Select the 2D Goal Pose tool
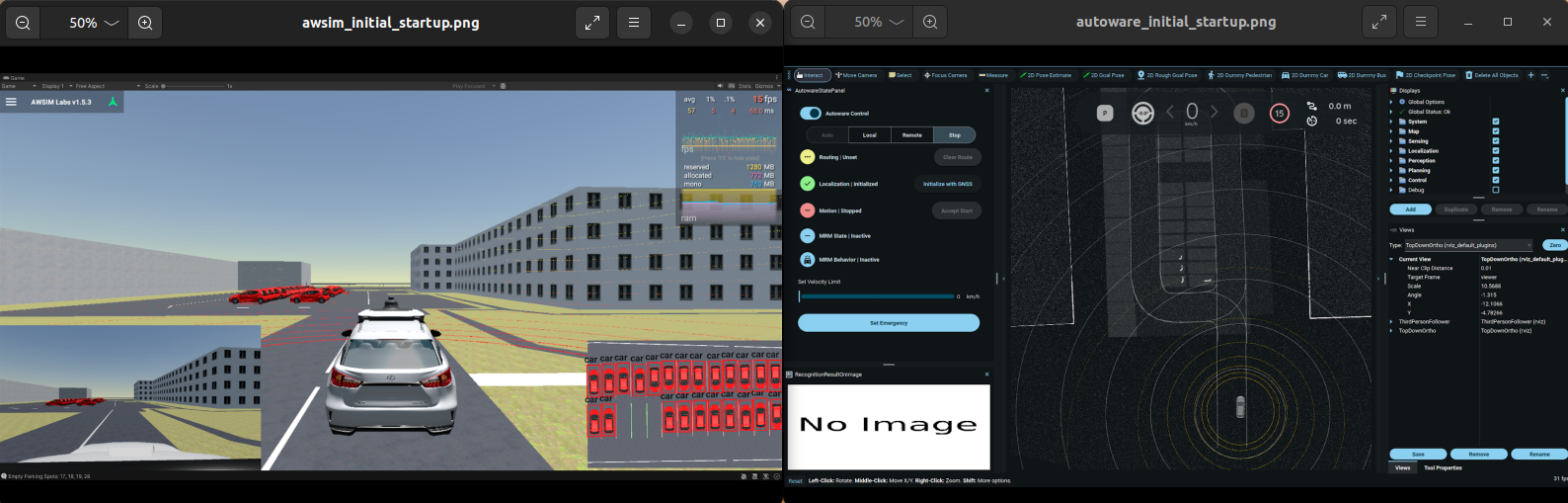Screen dimensions: 1568x503 (1104, 75)
